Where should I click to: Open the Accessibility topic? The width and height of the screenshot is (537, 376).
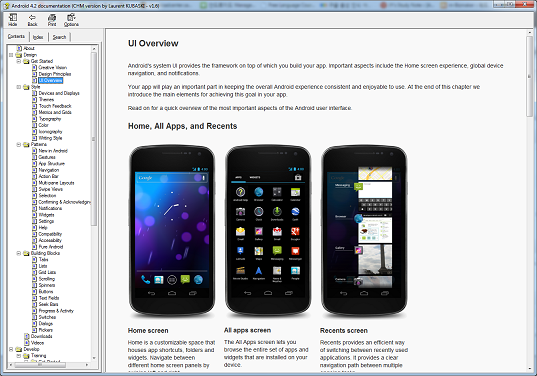tap(50, 240)
